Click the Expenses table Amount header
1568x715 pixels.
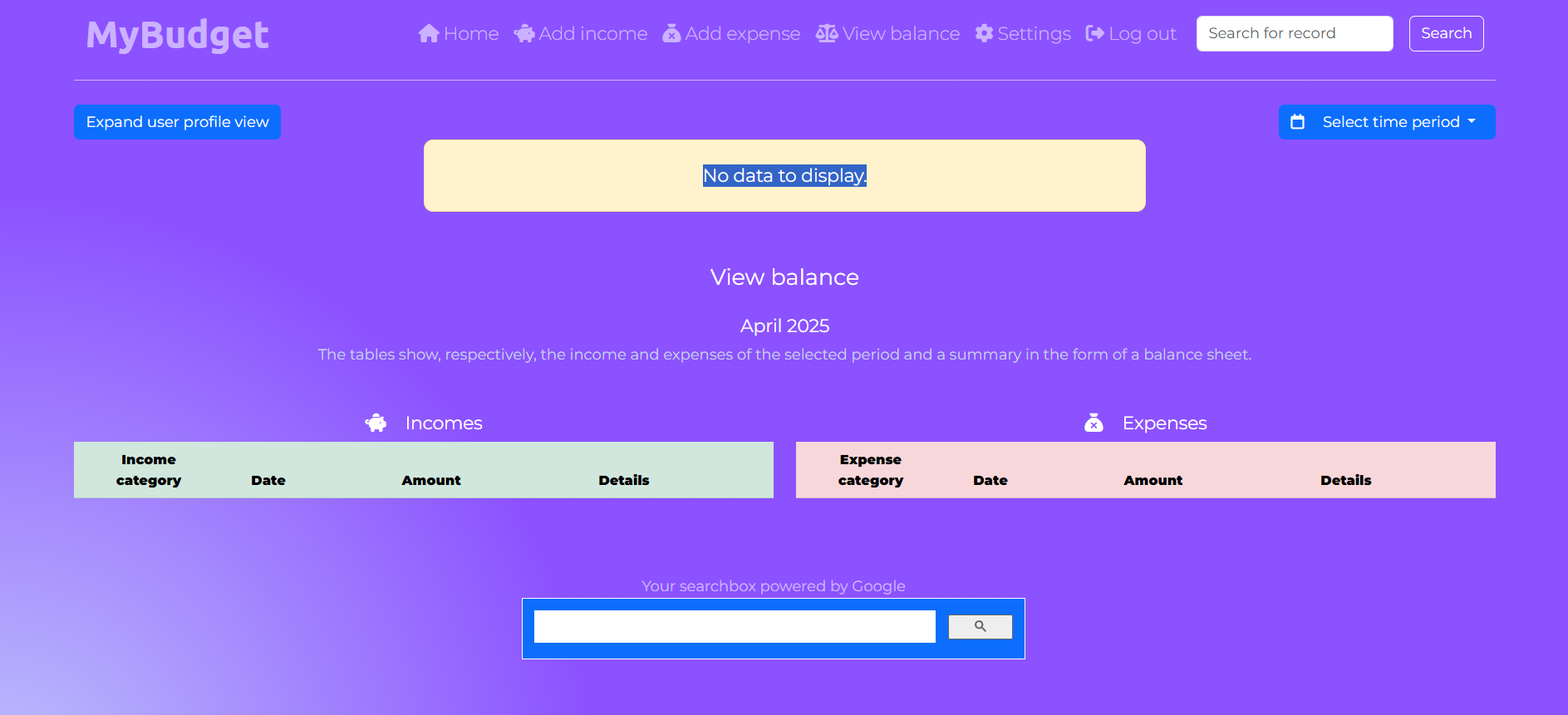pos(1153,480)
